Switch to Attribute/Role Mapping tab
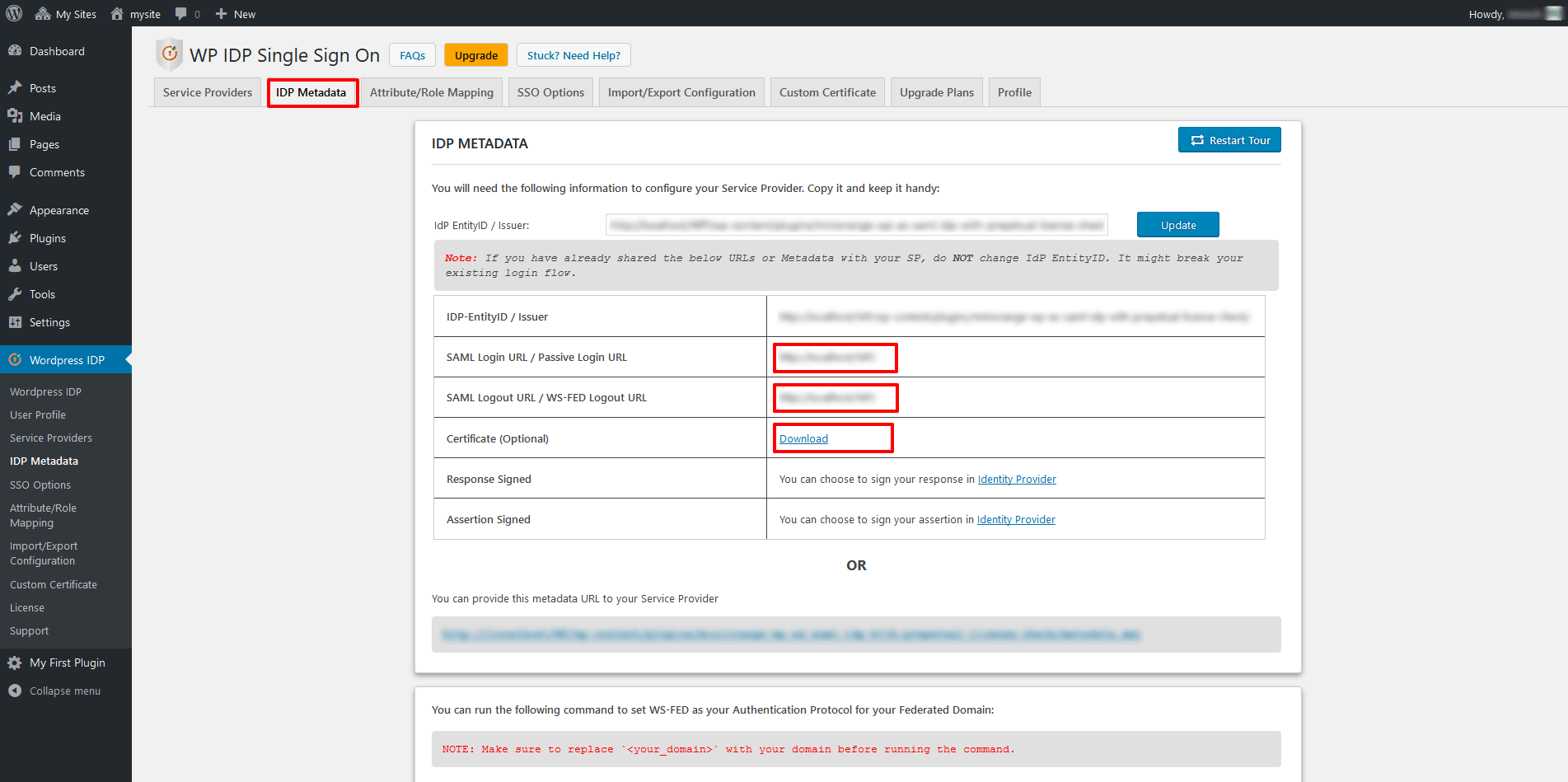The height and width of the screenshot is (782, 1568). point(432,92)
